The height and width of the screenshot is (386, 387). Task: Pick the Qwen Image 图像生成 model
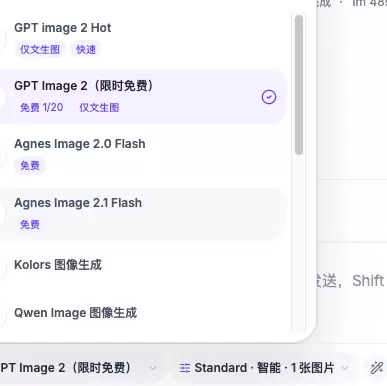(143, 313)
